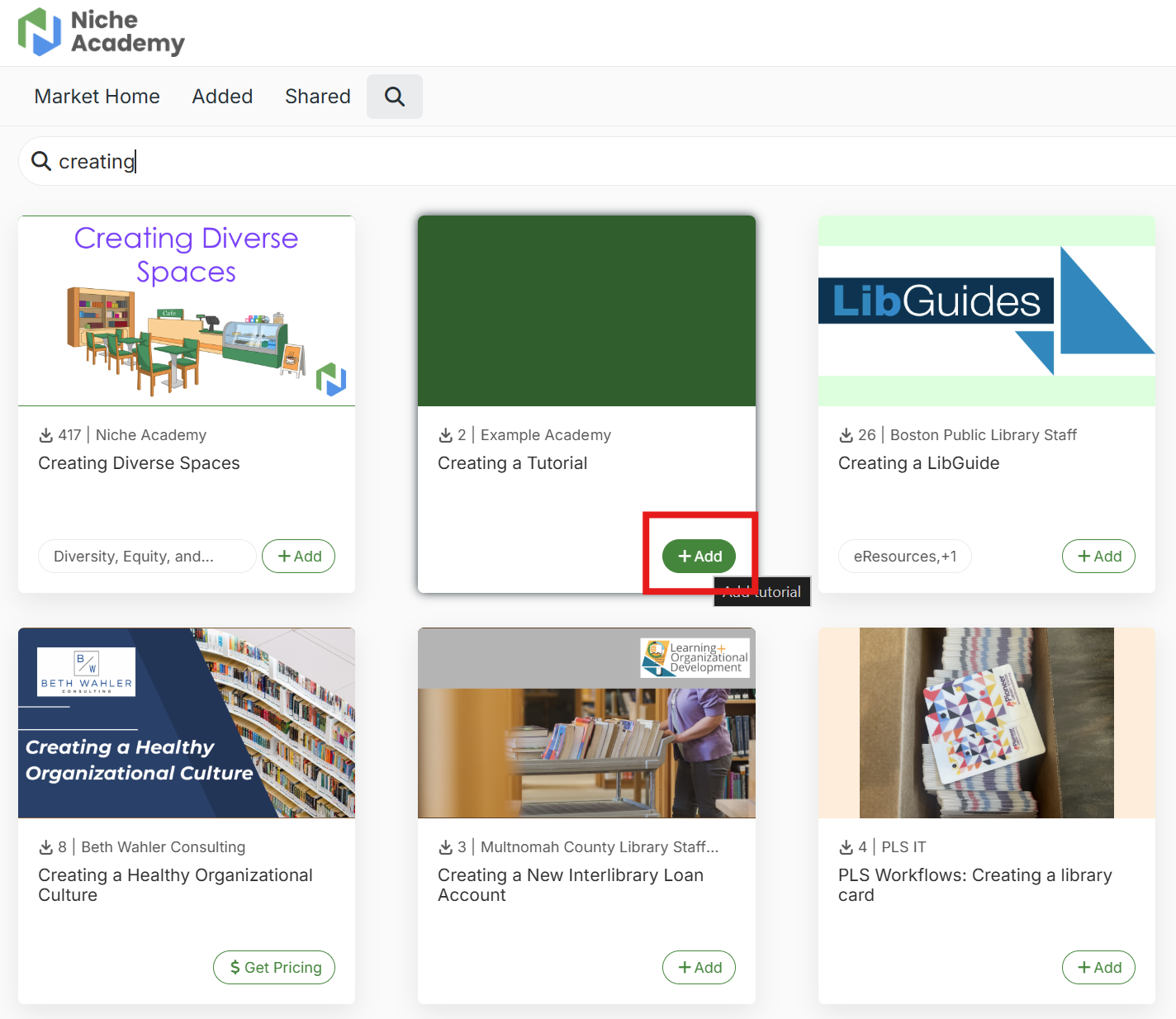The width and height of the screenshot is (1176, 1019).
Task: Focus the search field containing 'creating'
Action: coord(578,161)
